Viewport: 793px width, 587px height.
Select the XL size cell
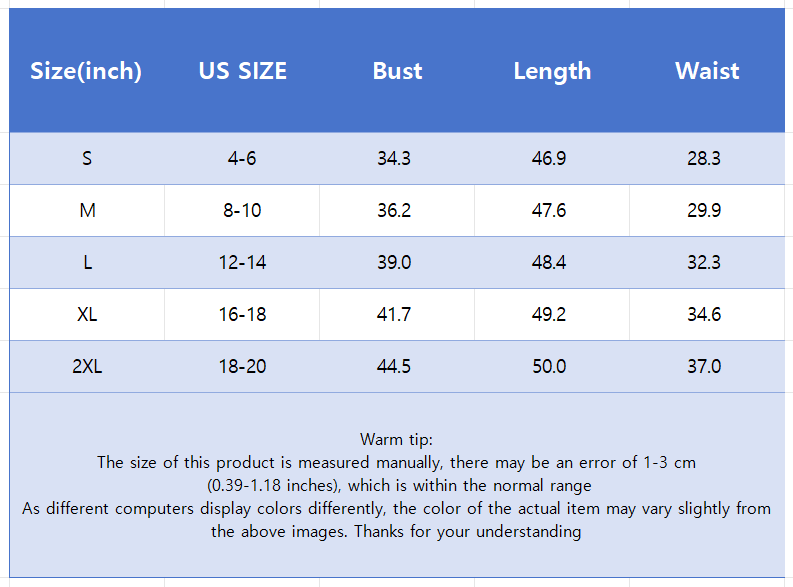pyautogui.click(x=87, y=314)
